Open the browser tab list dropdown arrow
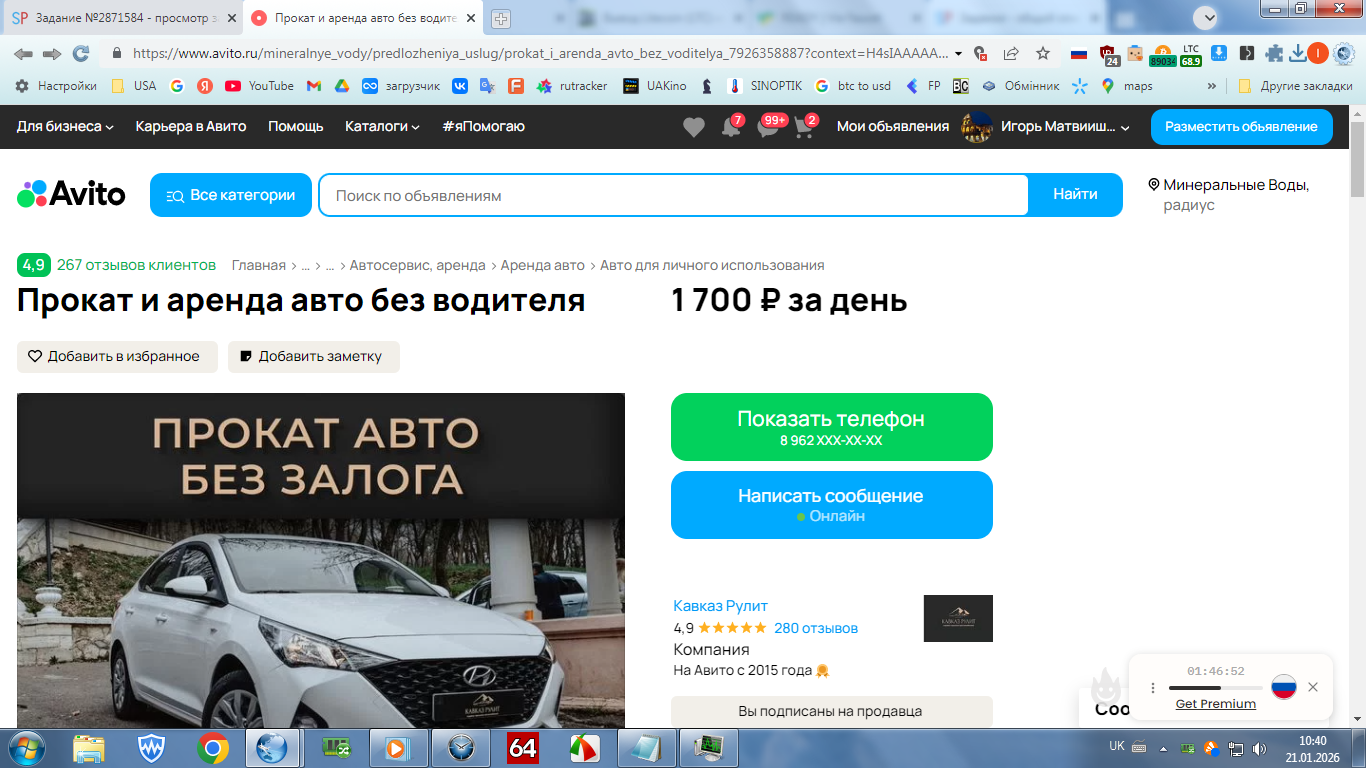This screenshot has height=768, width=1366. (1206, 17)
